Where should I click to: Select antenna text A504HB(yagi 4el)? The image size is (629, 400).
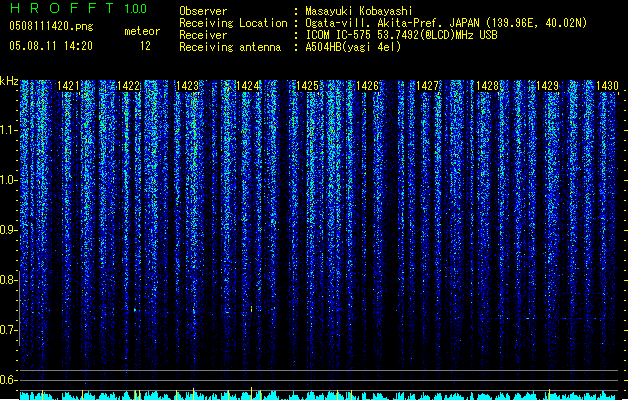(353, 47)
